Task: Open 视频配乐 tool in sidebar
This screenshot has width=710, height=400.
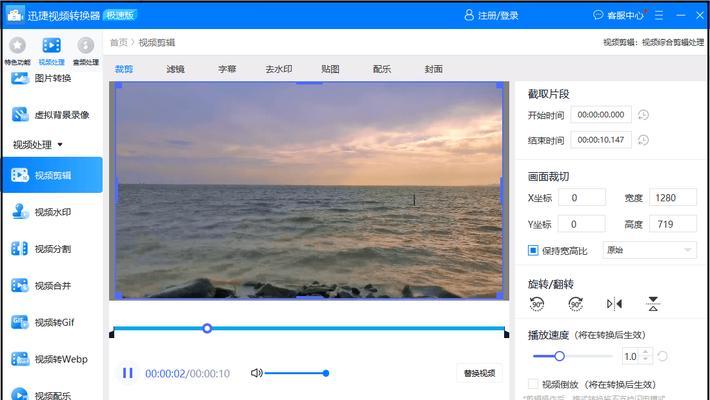Action: [x=42, y=395]
